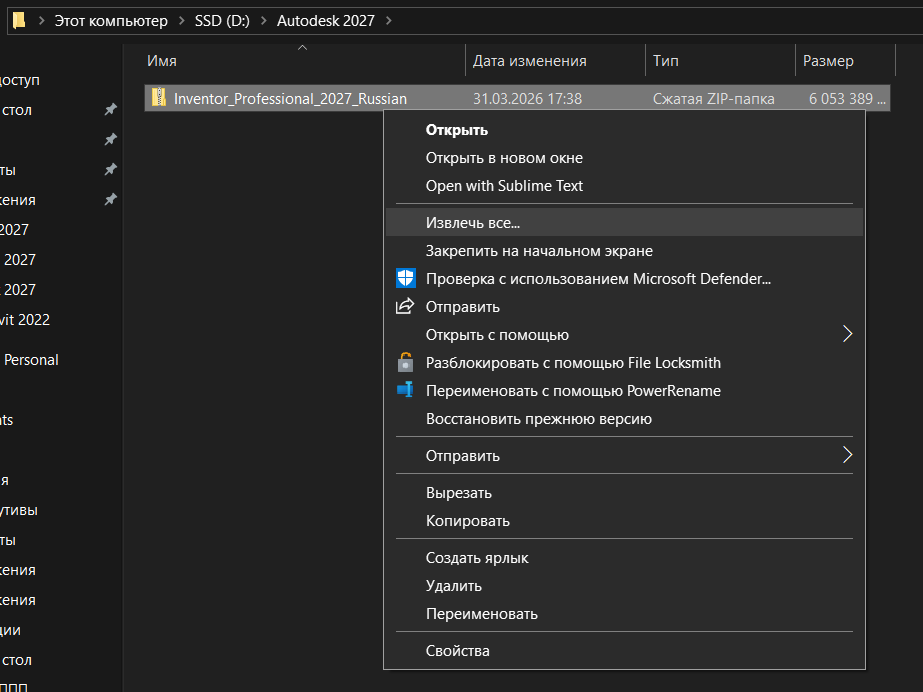This screenshot has height=692, width=923.
Task: Click the pin icon next to 'ты'
Action: click(x=111, y=169)
